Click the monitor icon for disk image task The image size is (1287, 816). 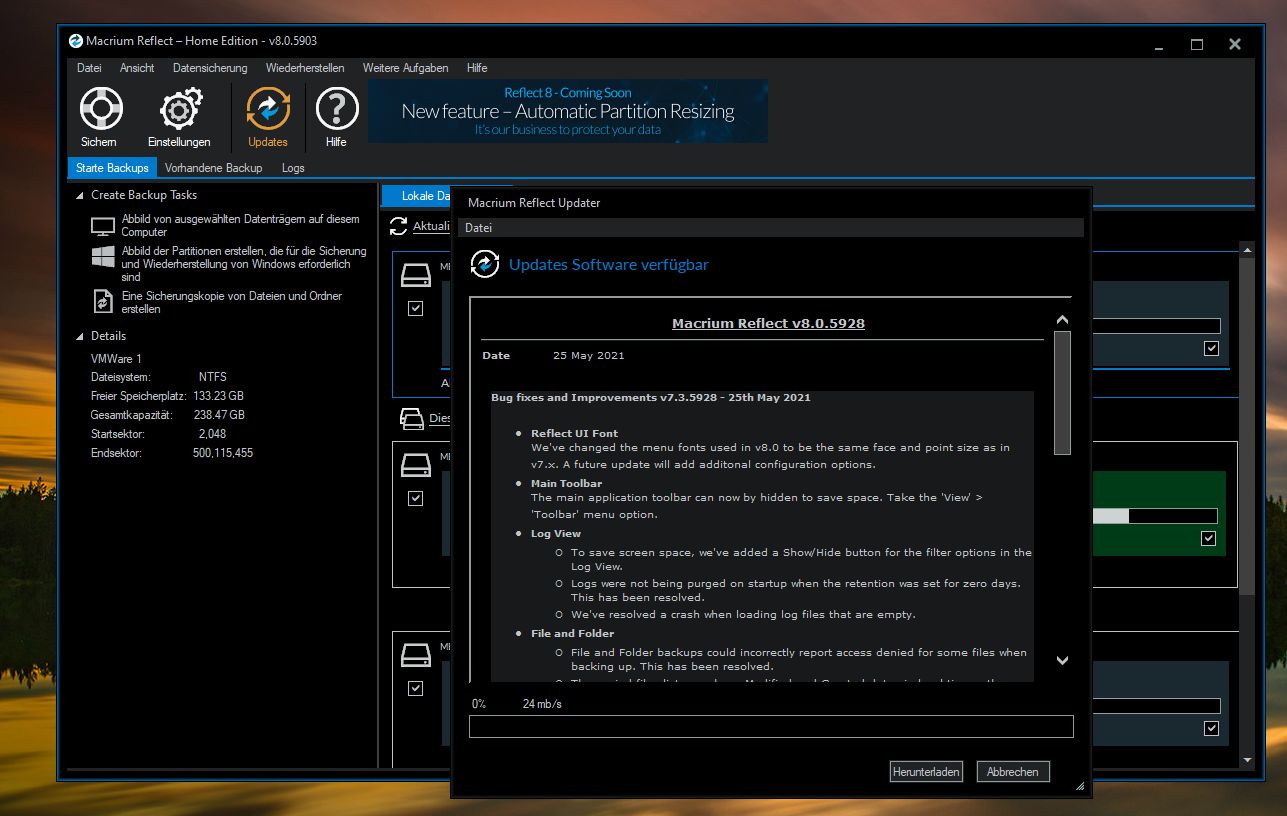[103, 226]
